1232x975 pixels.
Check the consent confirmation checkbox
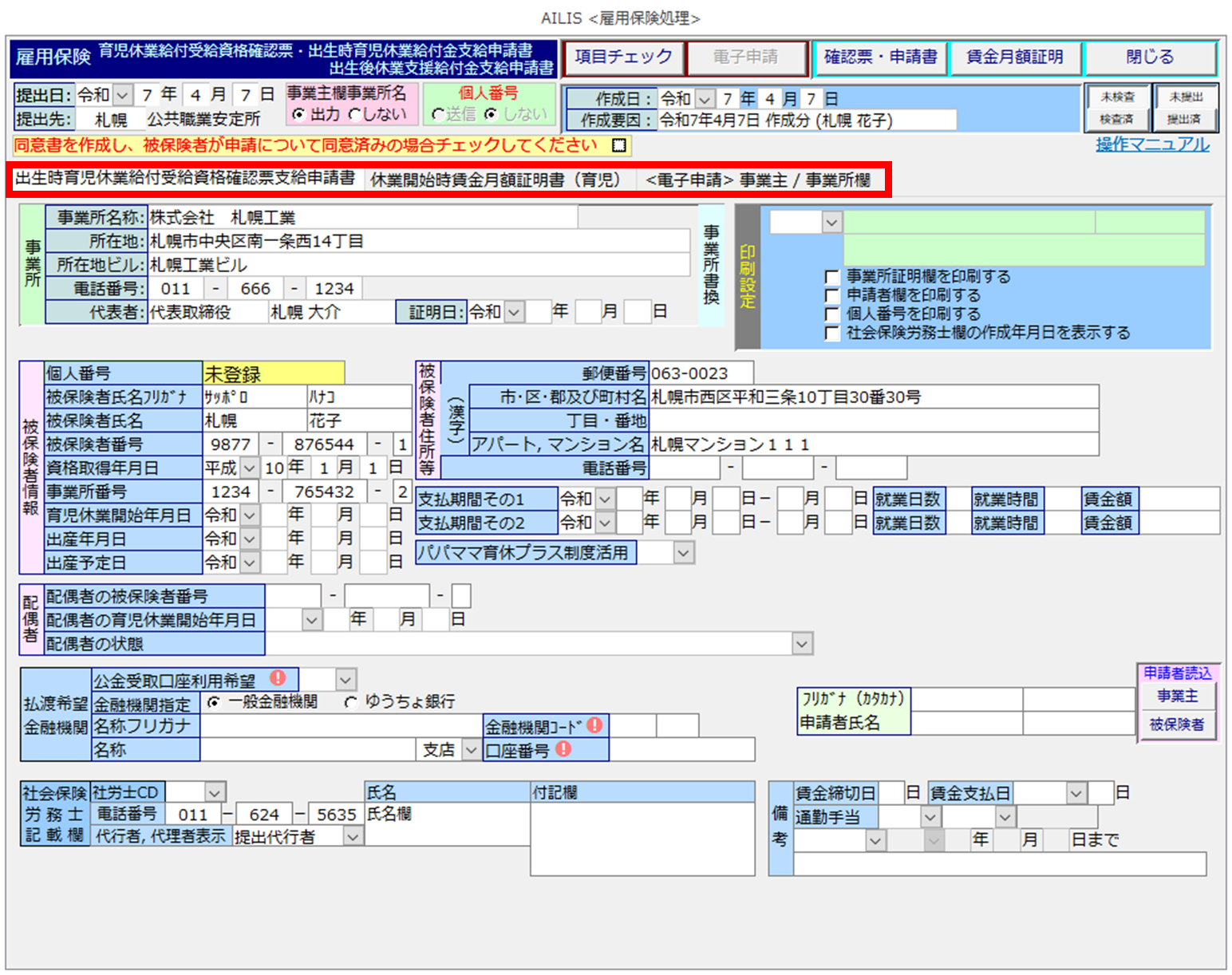619,145
